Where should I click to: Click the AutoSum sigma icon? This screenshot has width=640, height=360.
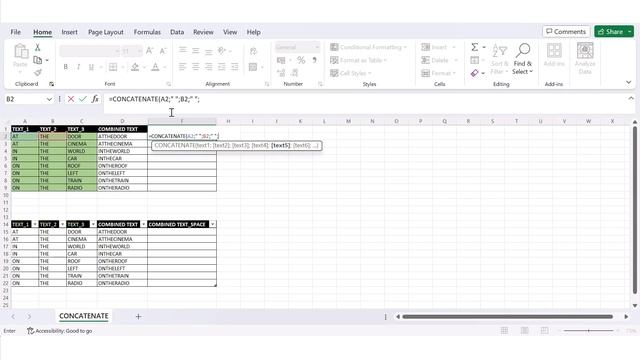[474, 47]
